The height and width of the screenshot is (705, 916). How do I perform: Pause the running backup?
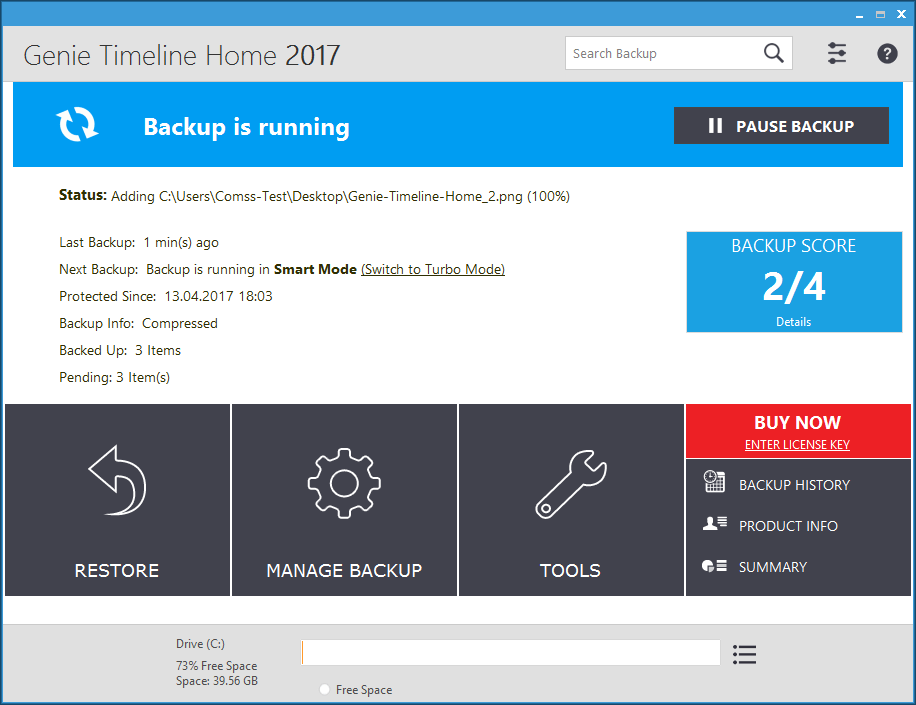781,126
